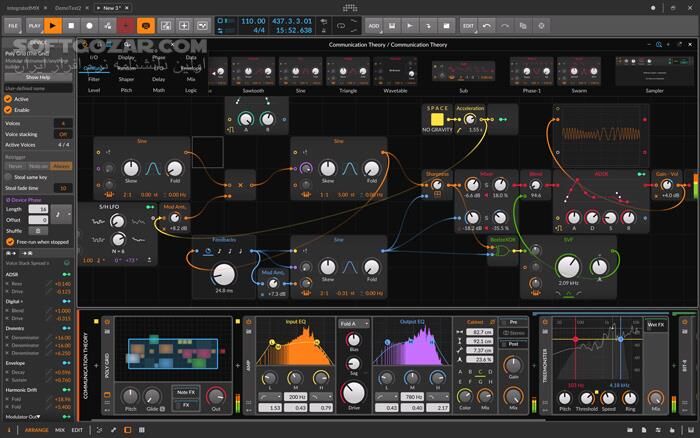
Task: Select the Always retrigger option
Action: 61,166
